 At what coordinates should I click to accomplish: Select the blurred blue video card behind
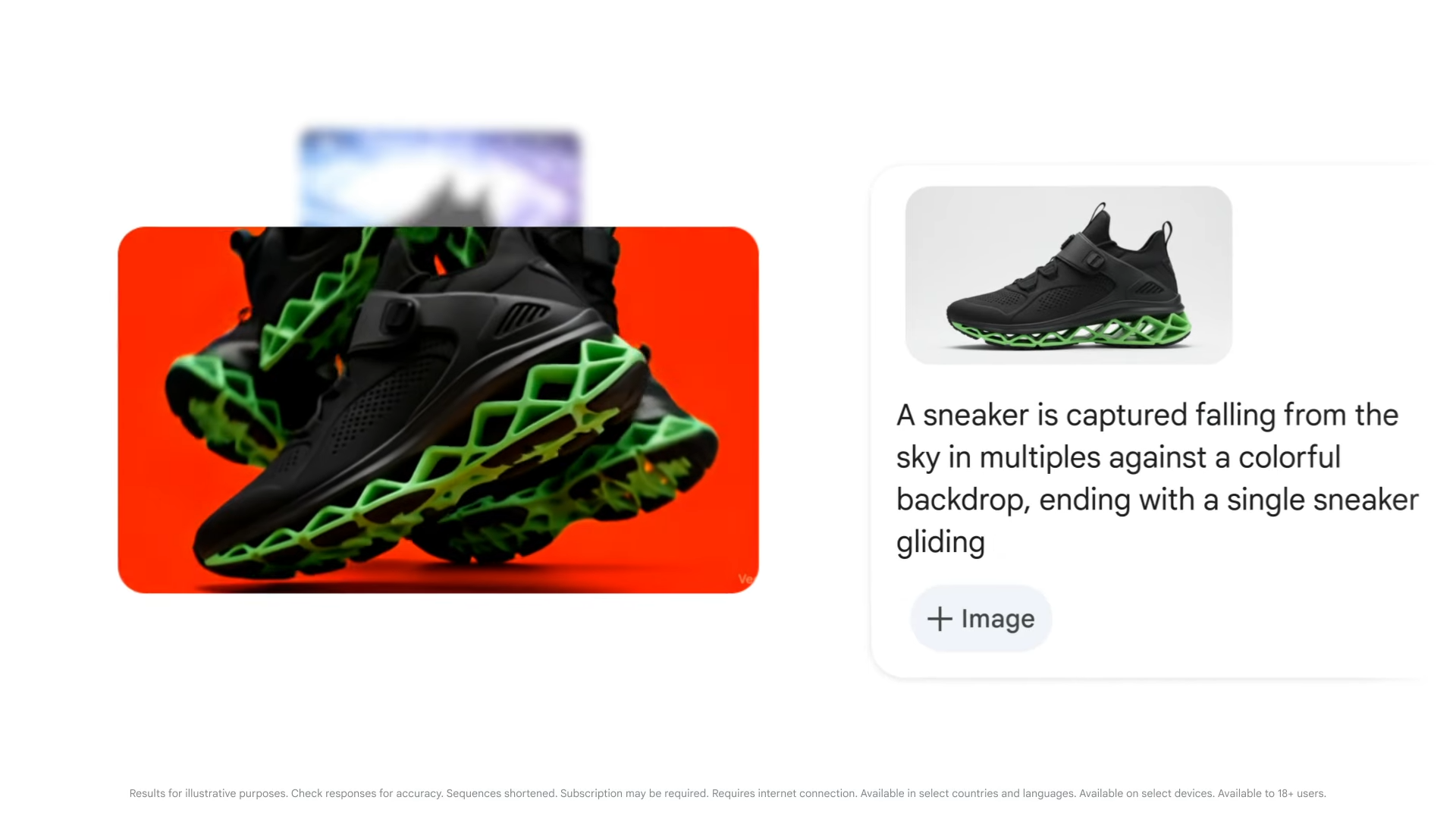coord(441,178)
